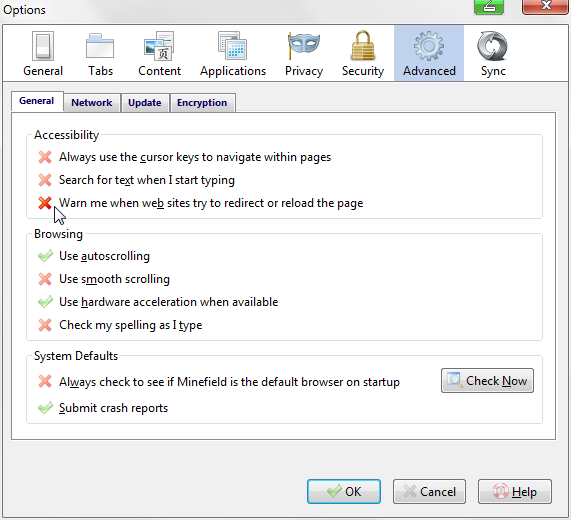Screen dimensions: 571x520
Task: Switch to the Update sub-tab
Action: click(145, 103)
